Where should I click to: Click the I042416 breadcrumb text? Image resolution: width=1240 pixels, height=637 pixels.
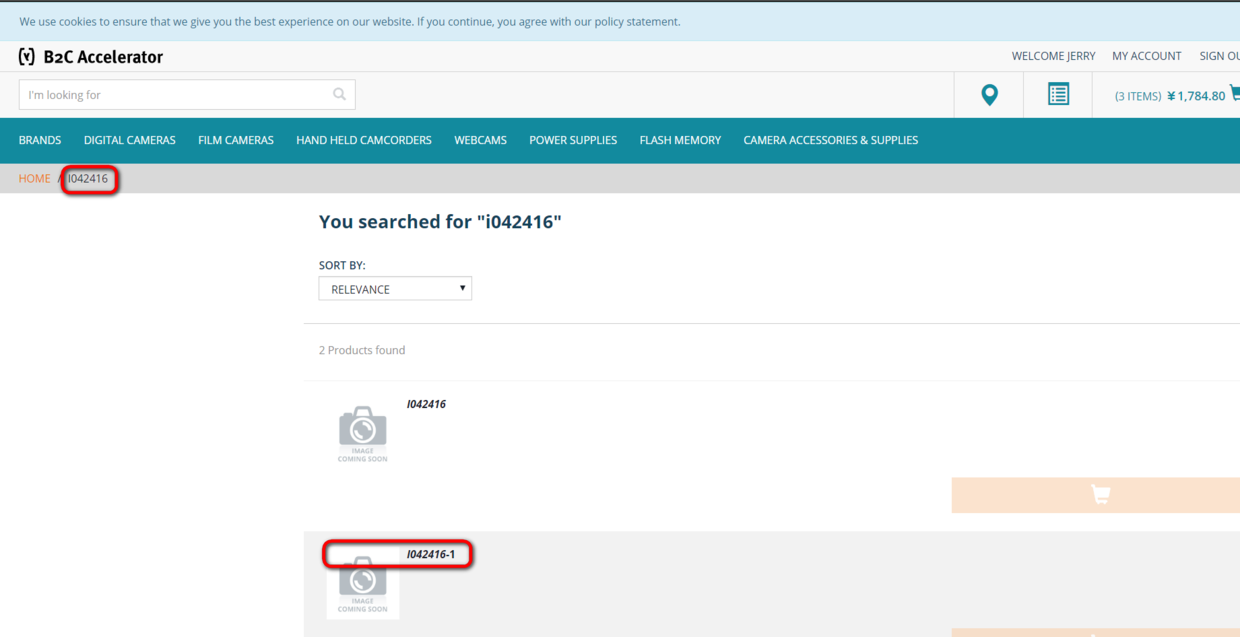pyautogui.click(x=88, y=178)
